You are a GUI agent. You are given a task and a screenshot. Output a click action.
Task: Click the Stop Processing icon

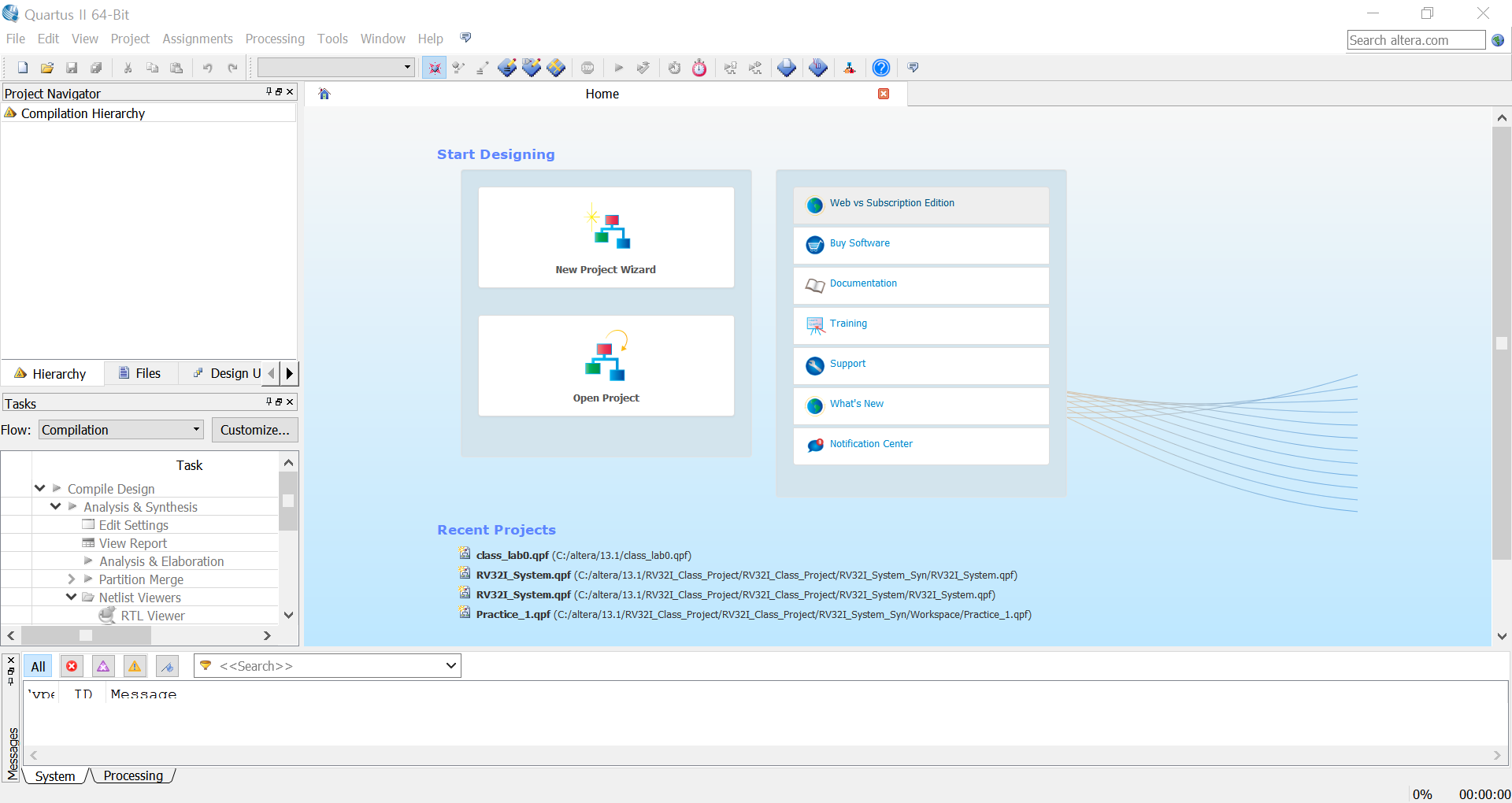(x=587, y=68)
